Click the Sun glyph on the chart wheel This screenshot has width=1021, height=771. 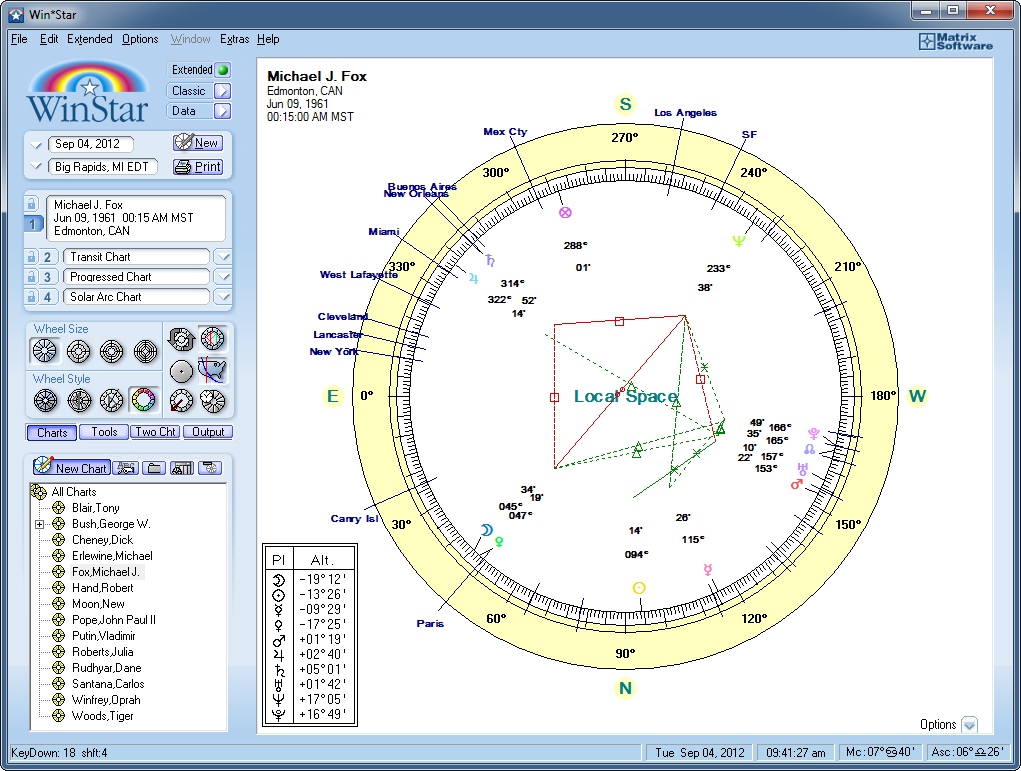(639, 588)
